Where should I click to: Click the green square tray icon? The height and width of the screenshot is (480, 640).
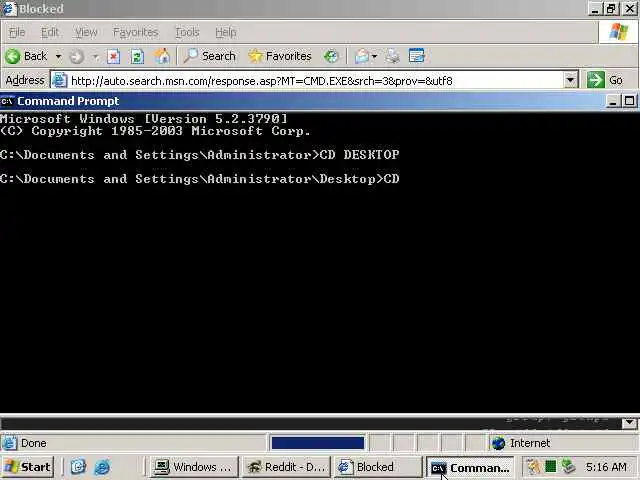pos(551,466)
